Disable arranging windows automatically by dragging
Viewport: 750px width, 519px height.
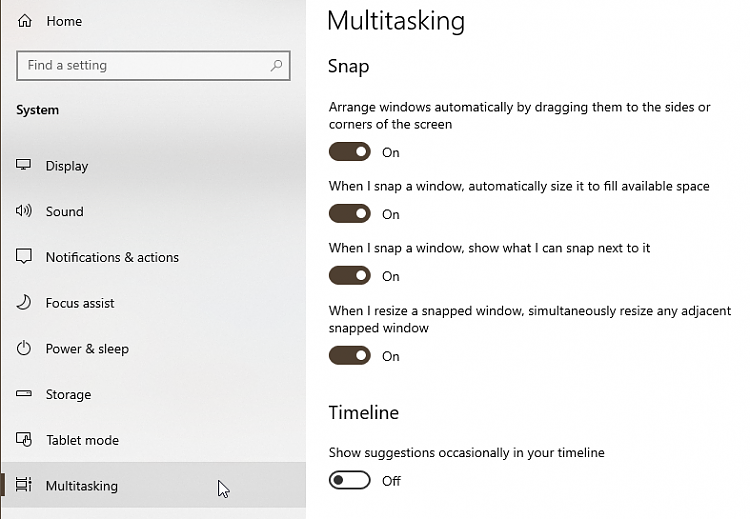350,152
